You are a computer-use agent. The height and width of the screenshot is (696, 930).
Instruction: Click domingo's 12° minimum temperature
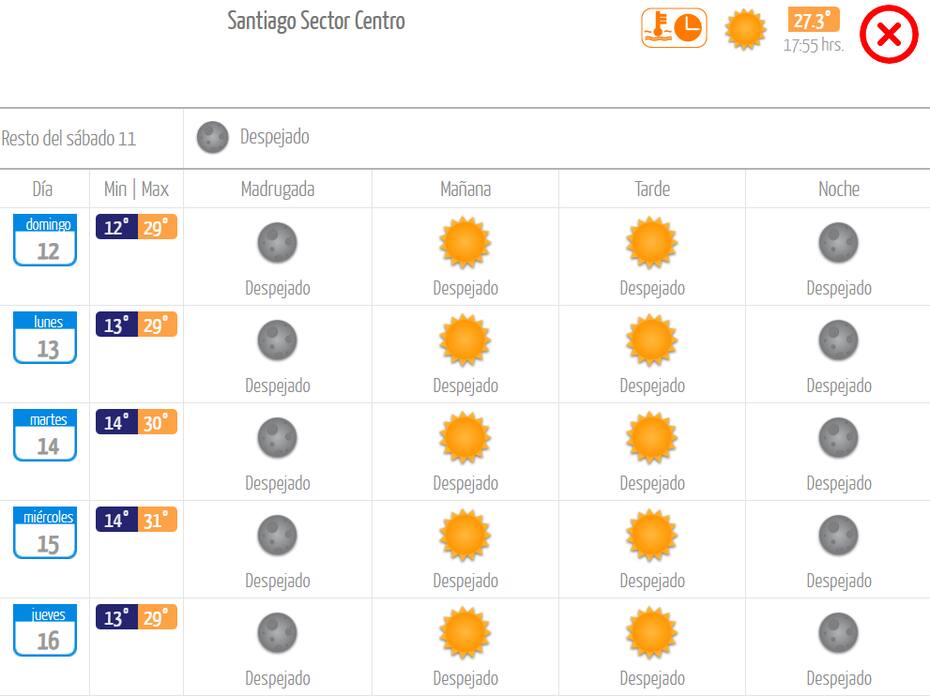[116, 227]
